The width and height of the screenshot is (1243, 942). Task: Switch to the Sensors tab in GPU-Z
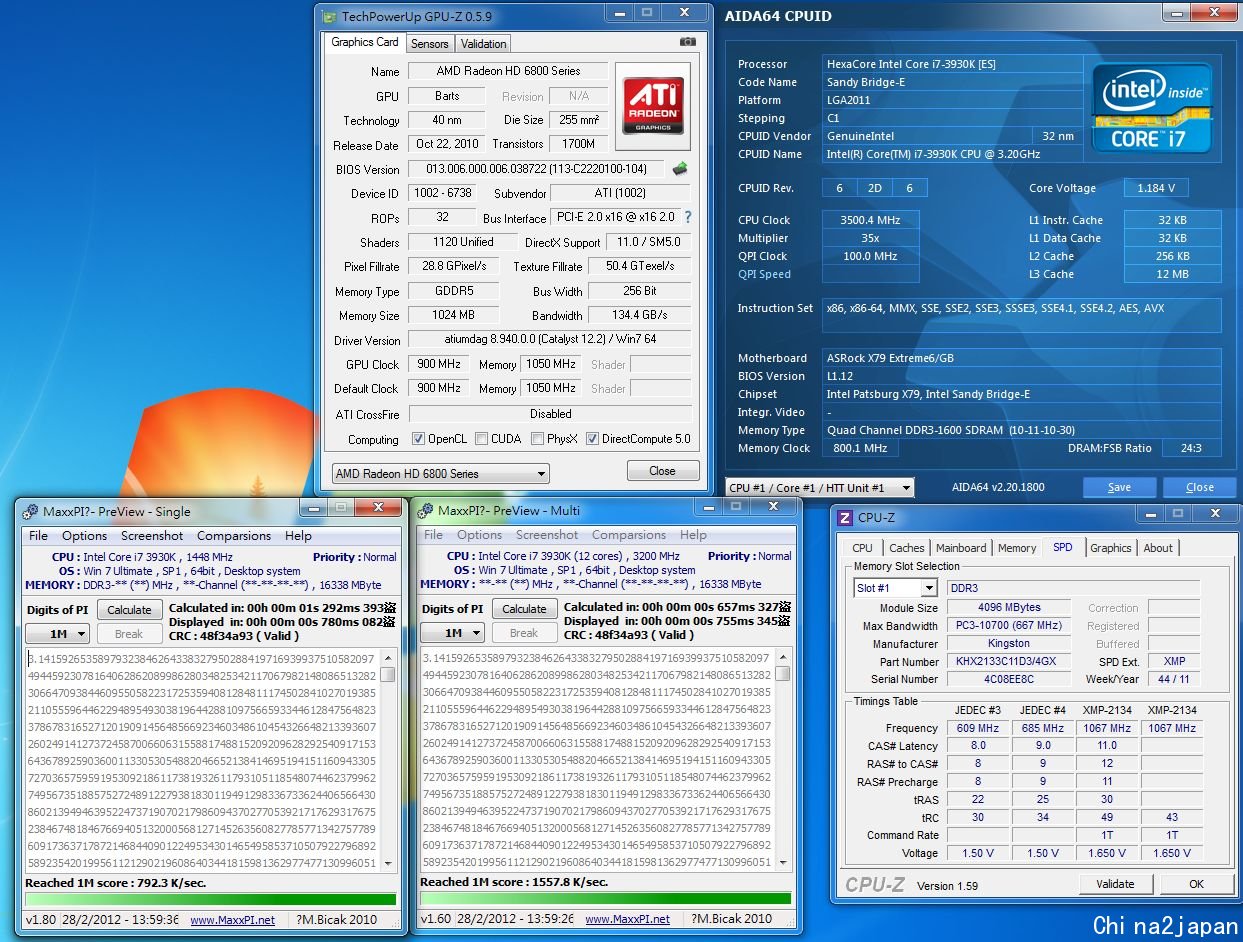[x=430, y=44]
